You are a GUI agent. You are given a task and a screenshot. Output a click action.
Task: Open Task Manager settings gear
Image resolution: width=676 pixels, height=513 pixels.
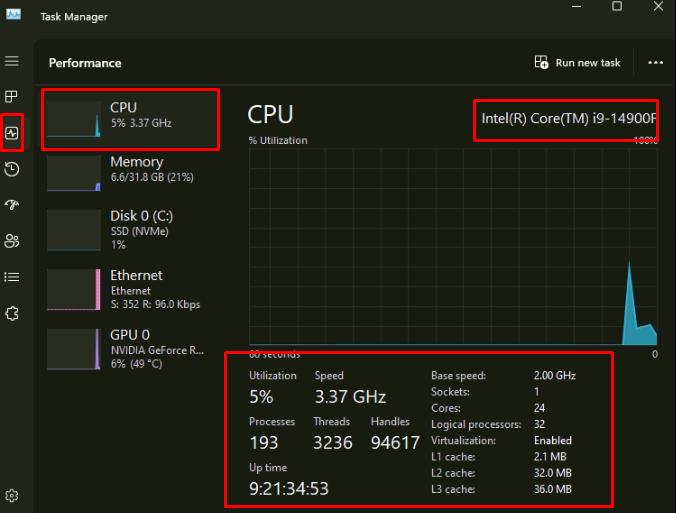click(12, 496)
